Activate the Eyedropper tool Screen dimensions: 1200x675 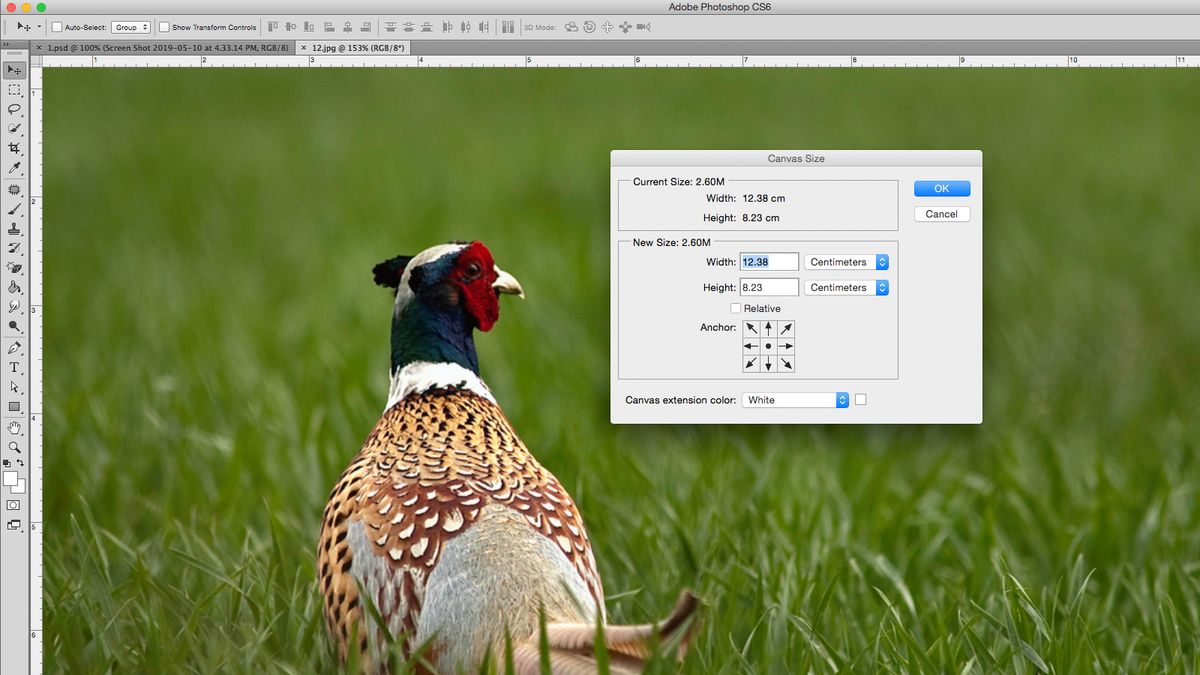coord(14,167)
